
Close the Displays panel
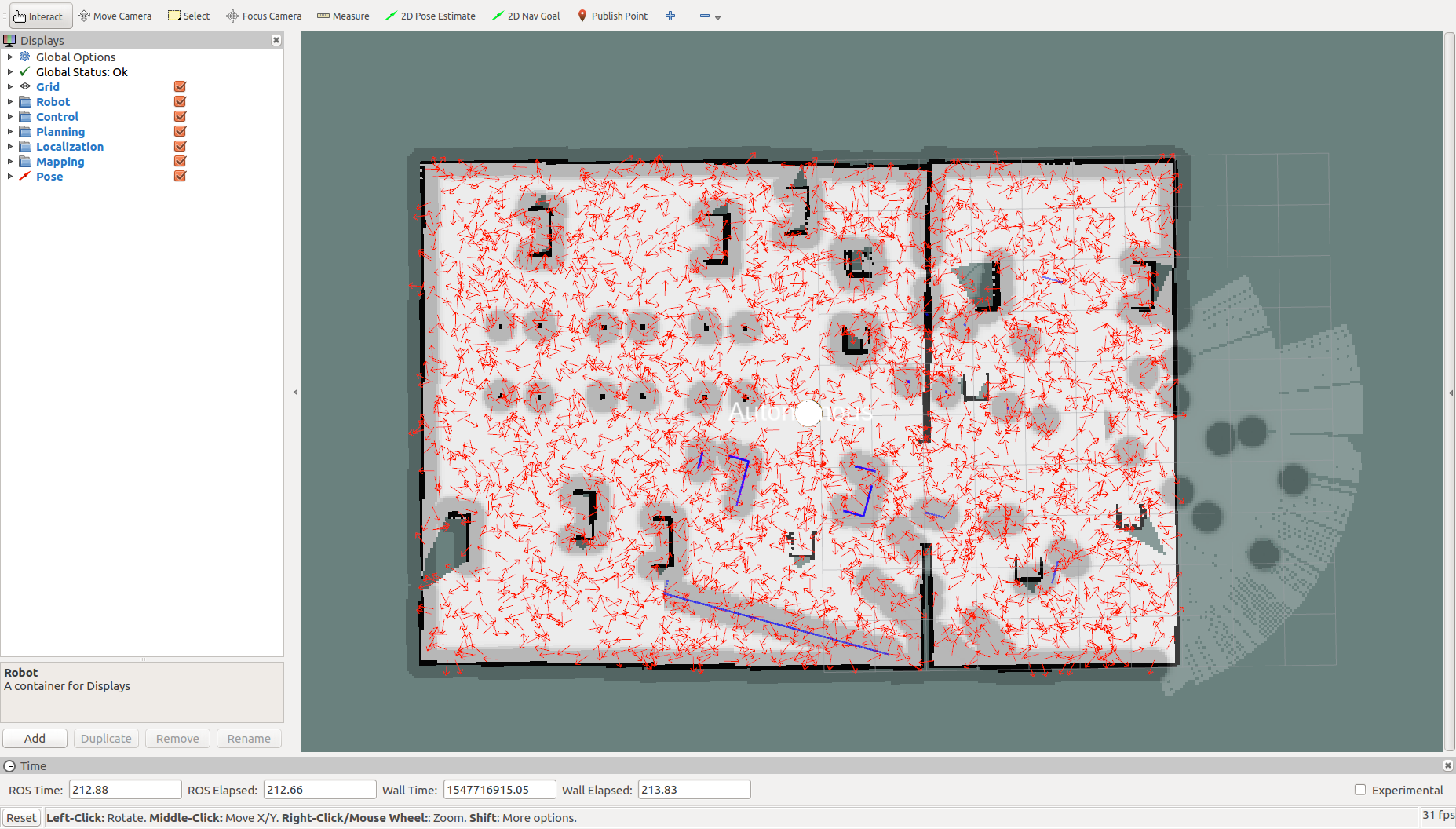(276, 40)
